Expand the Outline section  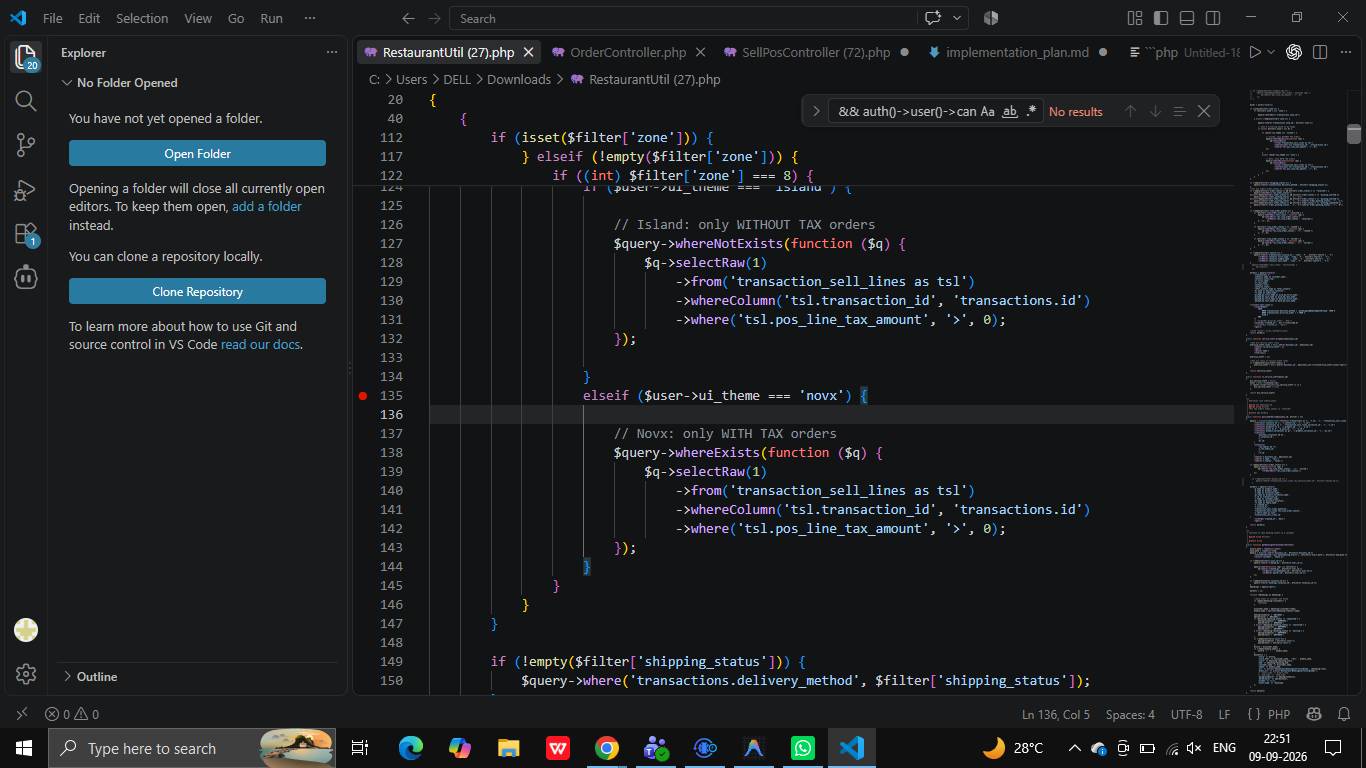97,676
